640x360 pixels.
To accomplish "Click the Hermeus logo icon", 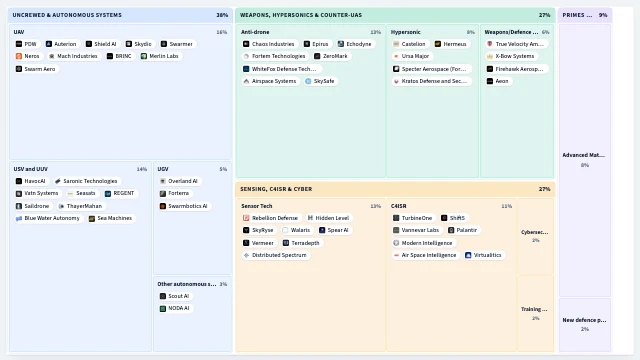I will [438, 44].
